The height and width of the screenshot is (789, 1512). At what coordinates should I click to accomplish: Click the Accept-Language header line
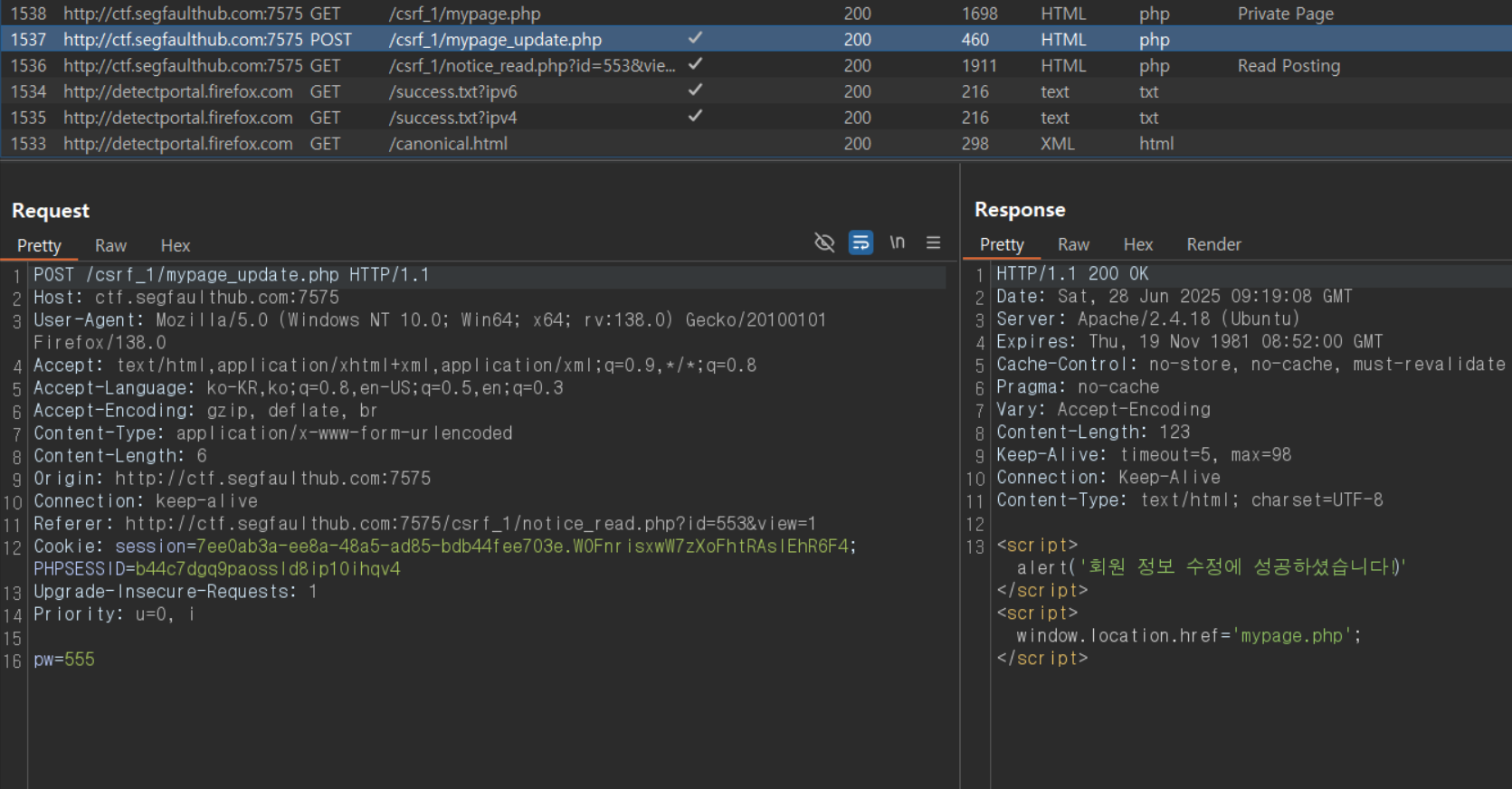[299, 388]
